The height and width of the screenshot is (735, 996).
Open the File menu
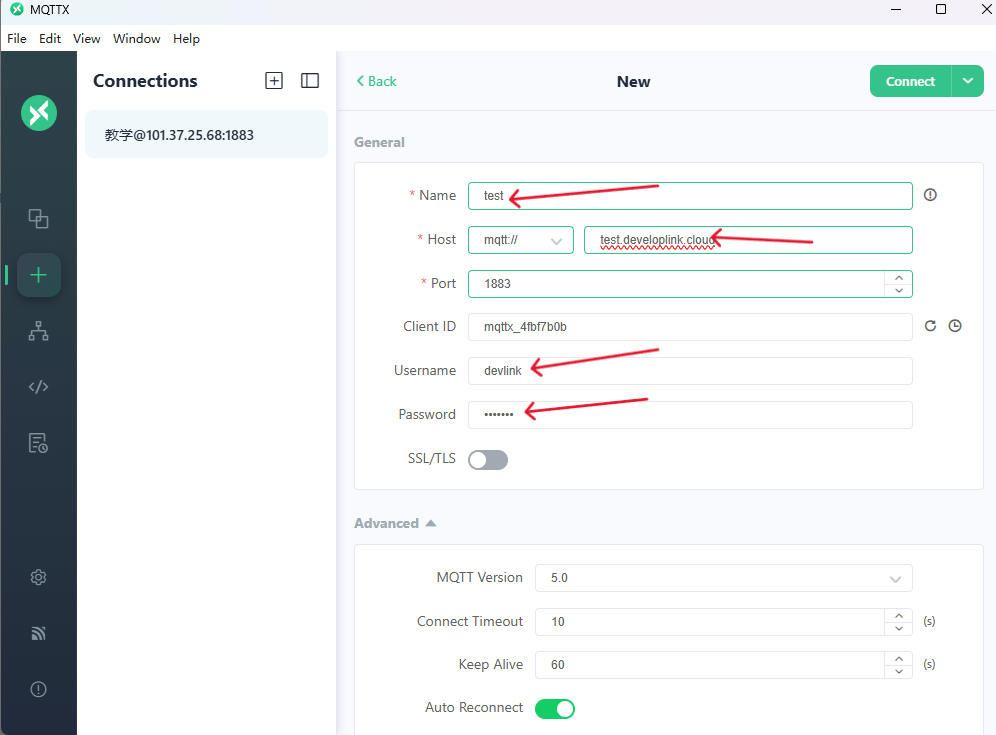coord(17,39)
